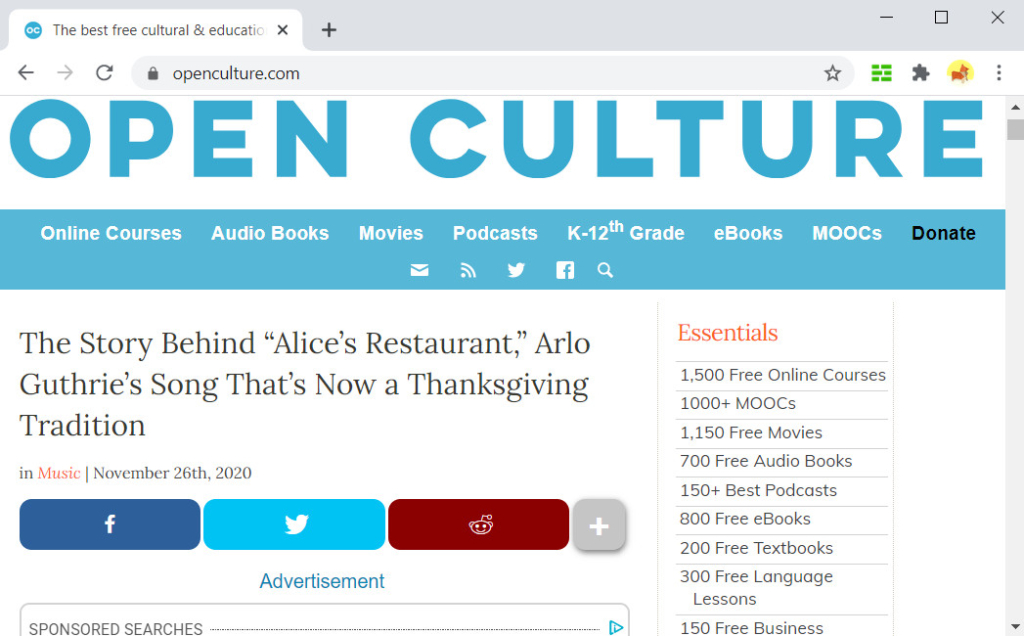
Task: Go to Podcasts section
Action: click(495, 233)
